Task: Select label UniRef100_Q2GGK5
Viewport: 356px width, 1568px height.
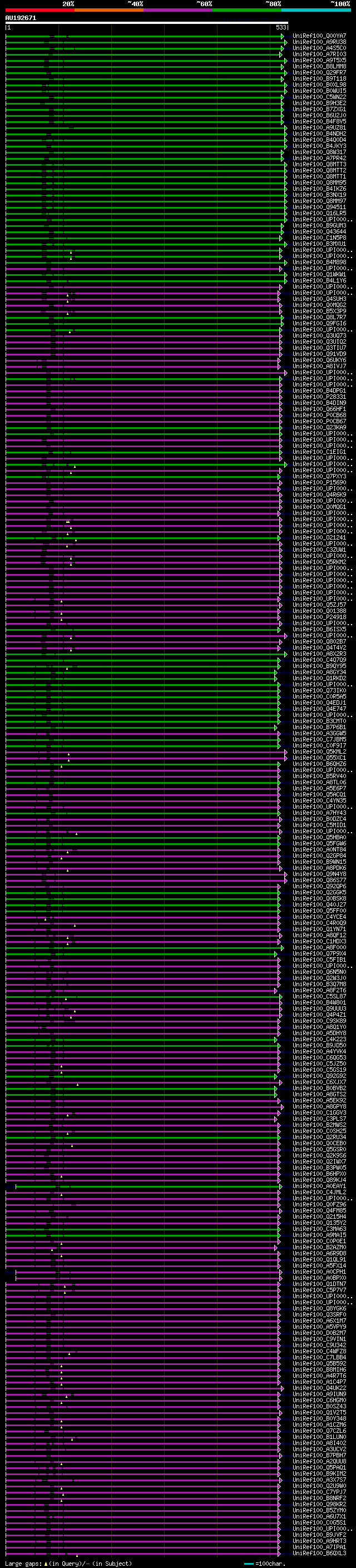Action: click(x=319, y=892)
